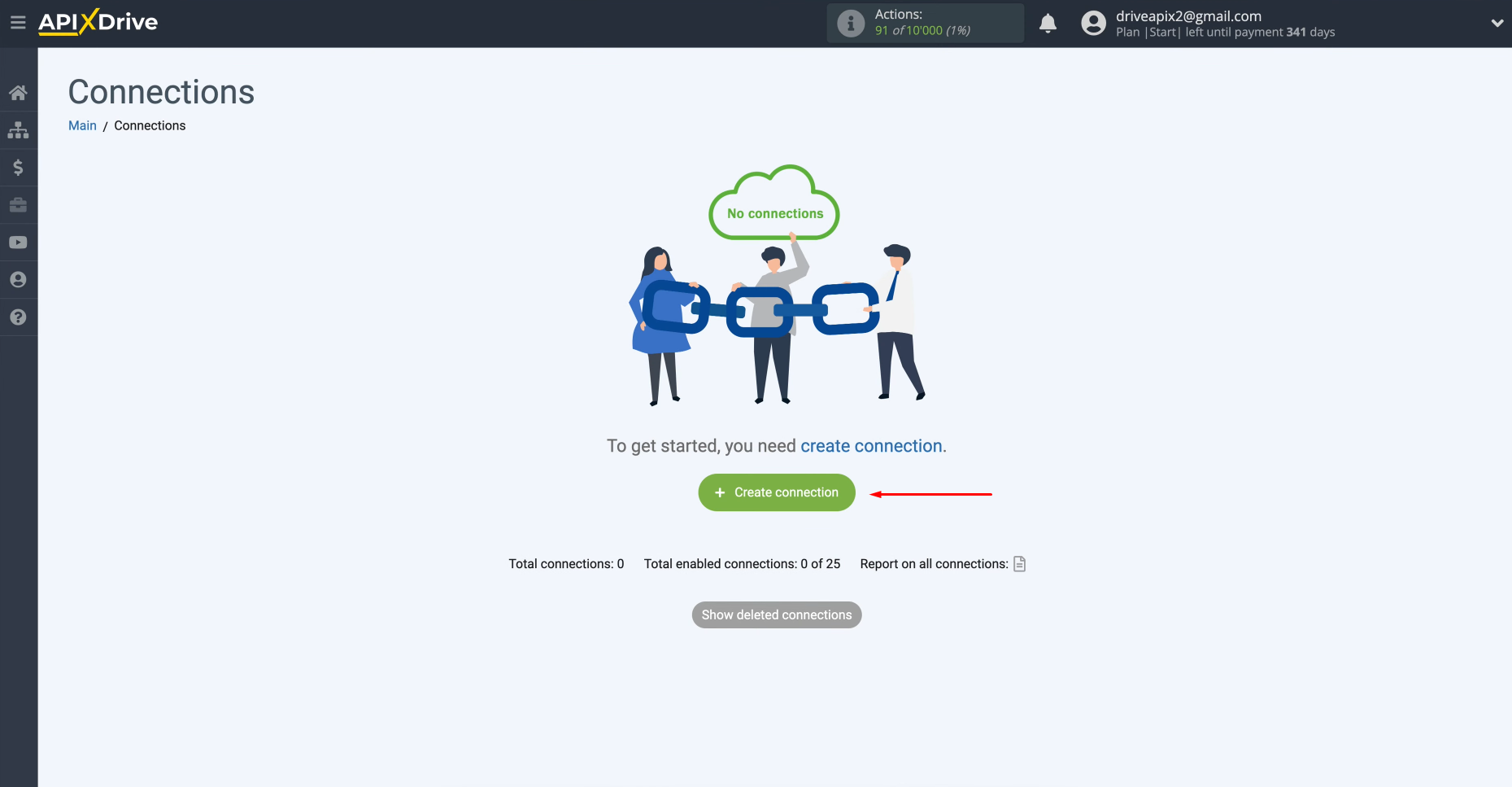Open the Profile person icon in sidebar
Viewport: 1512px width, 787px height.
point(18,279)
